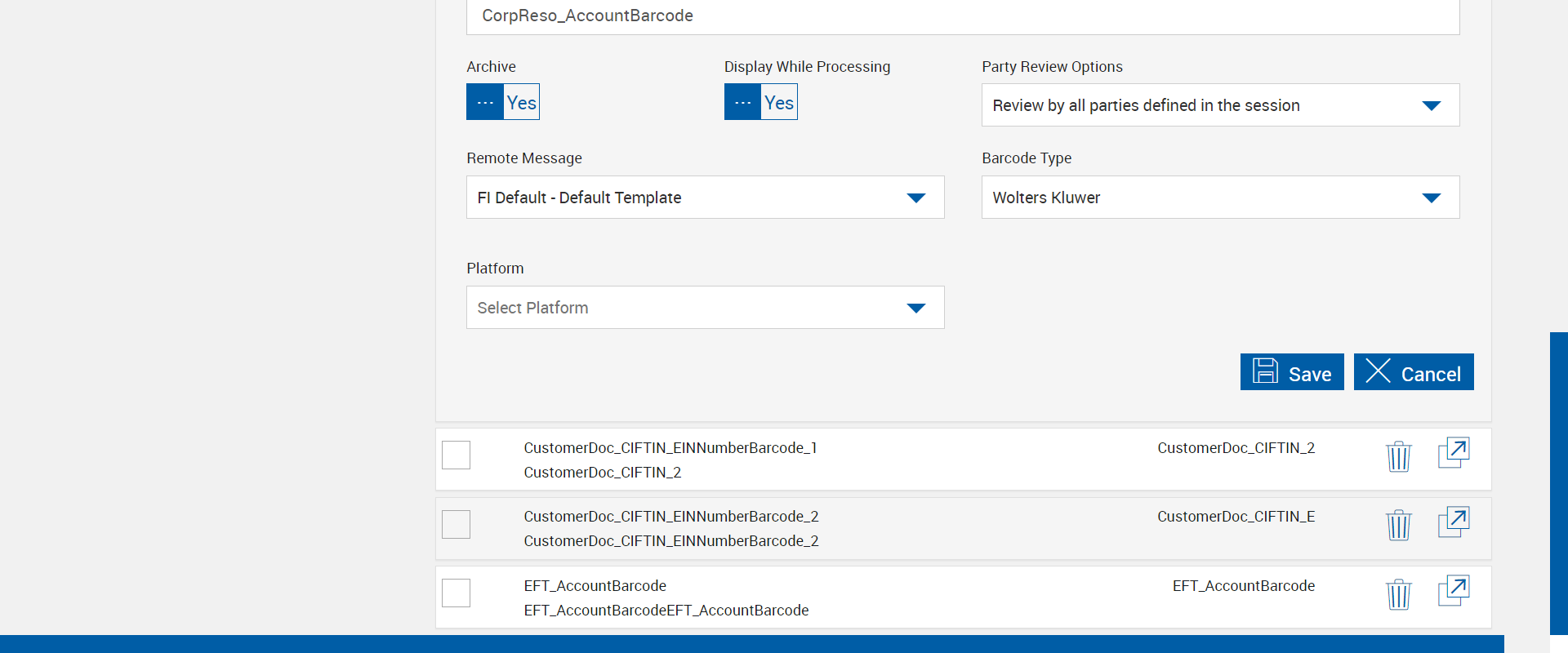Click trash icon for CustomerDoc_CIFTIN_EINNumberBarcode_2 row

point(1398,525)
